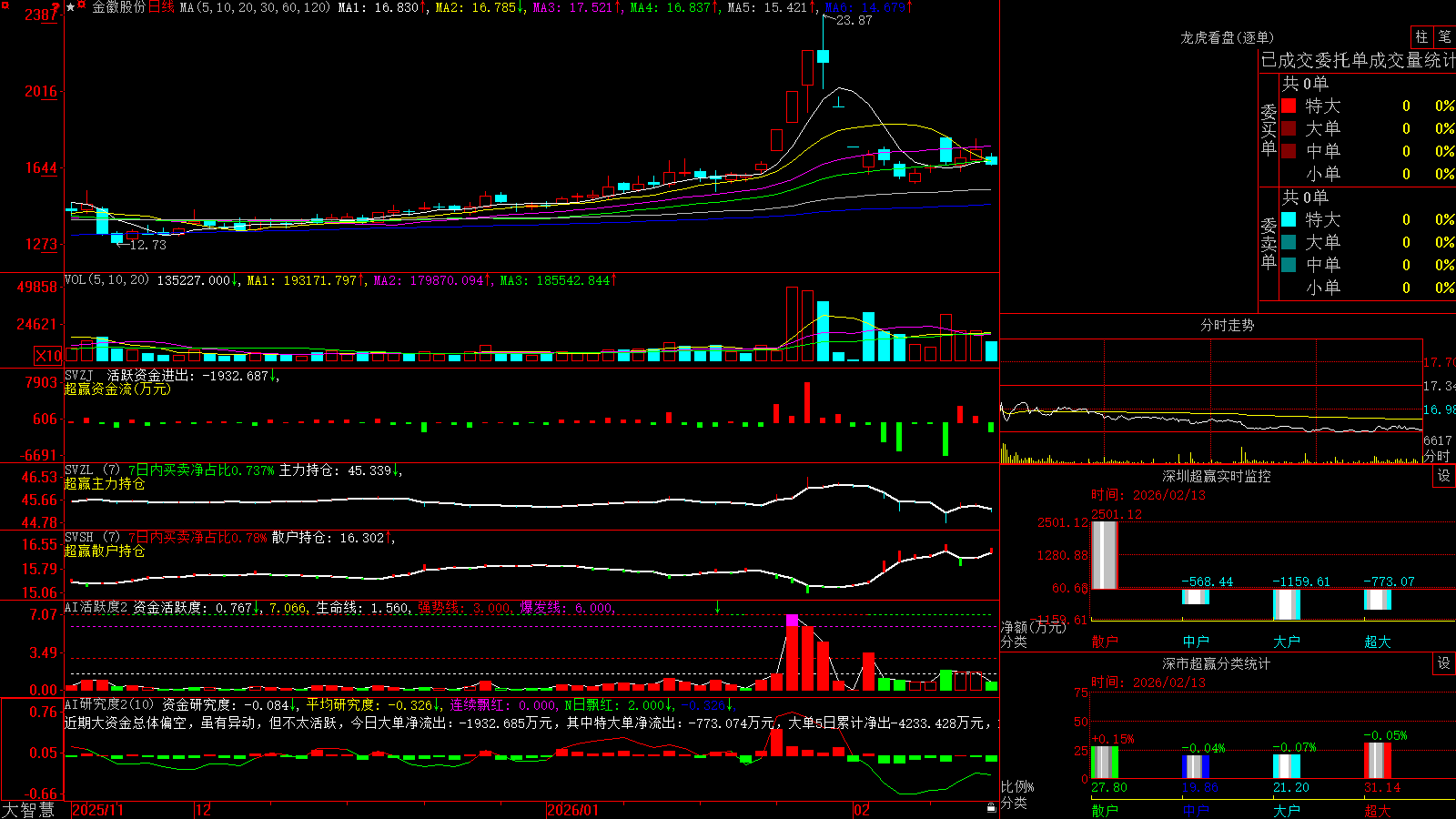Click 深市超赢分类统计 panel title
Screen dimensions: 1456x819
[x=1217, y=663]
